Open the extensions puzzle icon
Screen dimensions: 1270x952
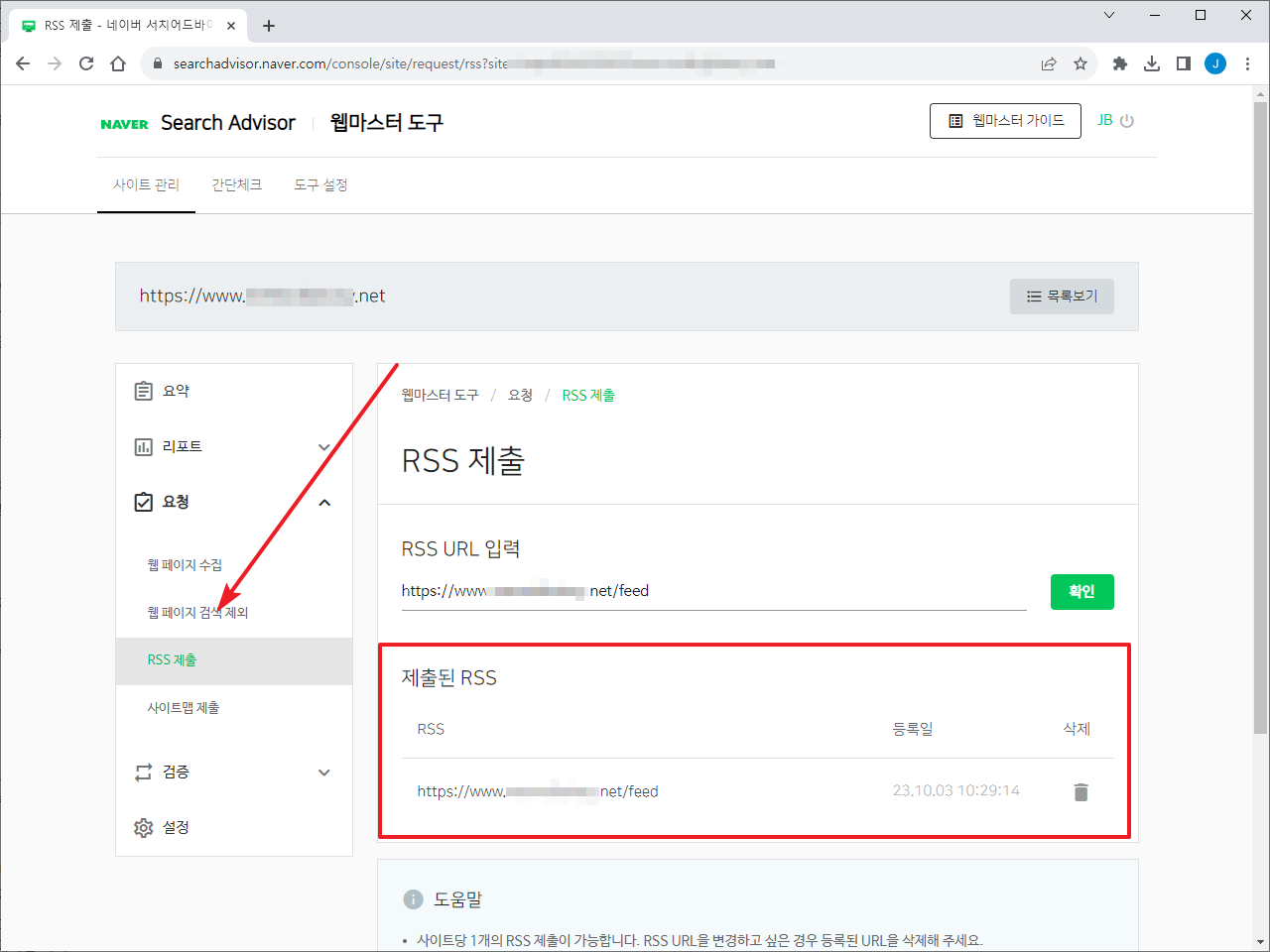(x=1120, y=63)
